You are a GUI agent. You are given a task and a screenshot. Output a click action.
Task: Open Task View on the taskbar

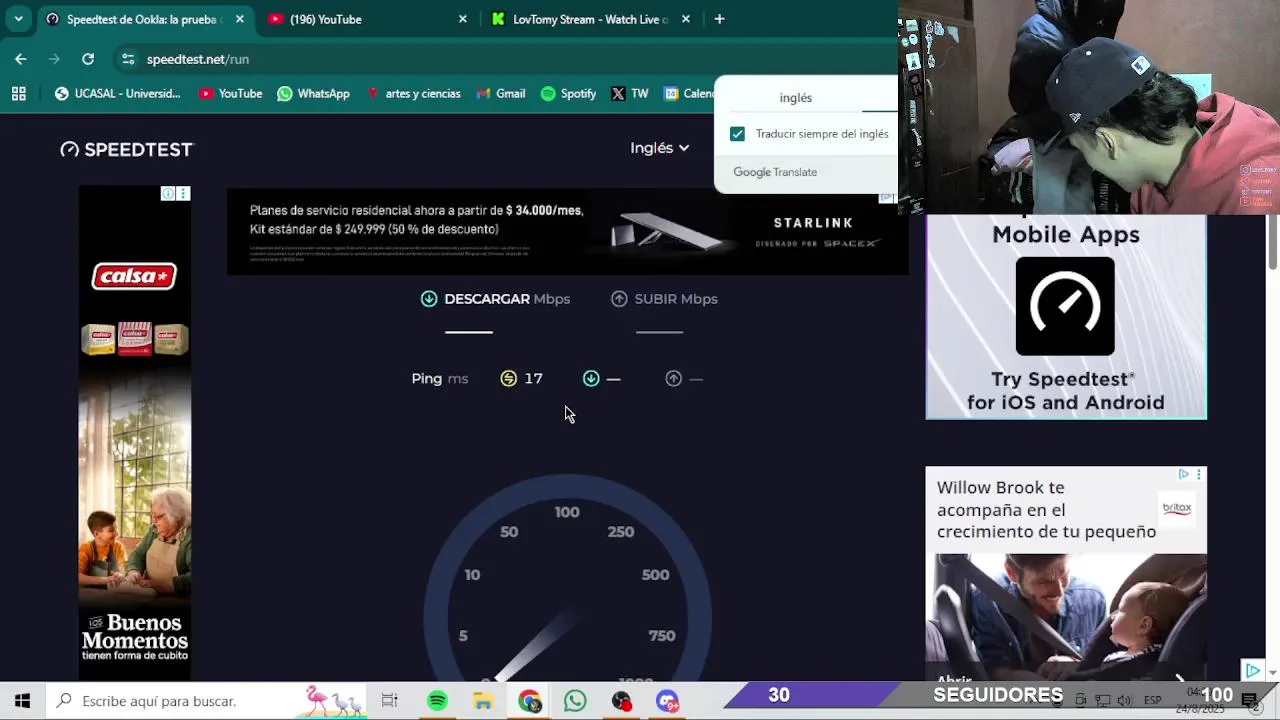tap(390, 701)
